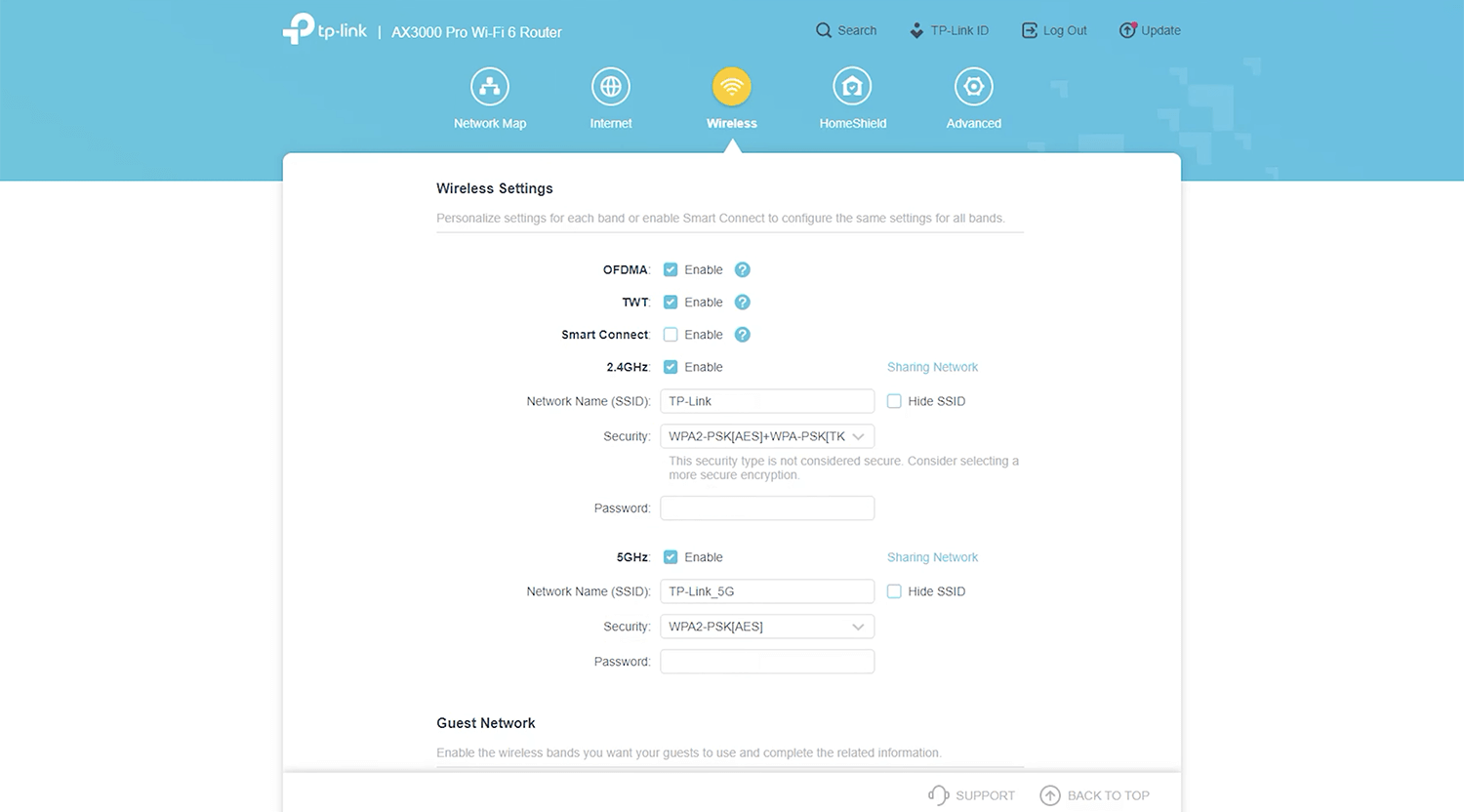Click the Update icon in header
This screenshot has width=1464, height=812.
(1127, 30)
